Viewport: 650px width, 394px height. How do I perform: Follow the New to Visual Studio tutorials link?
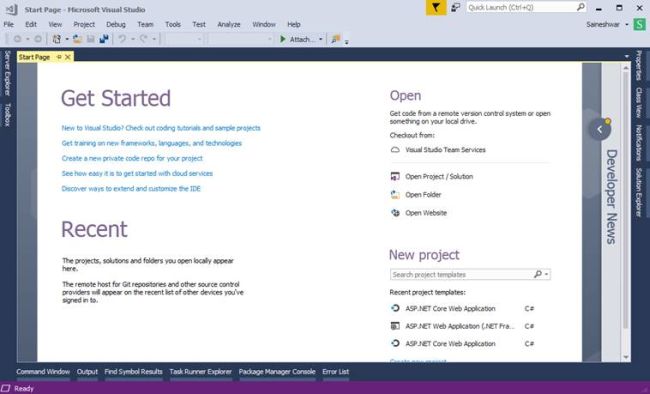click(x=161, y=128)
